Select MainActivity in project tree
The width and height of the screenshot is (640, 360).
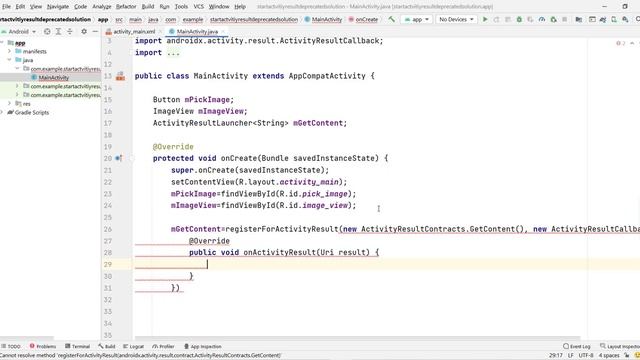pyautogui.click(x=53, y=78)
